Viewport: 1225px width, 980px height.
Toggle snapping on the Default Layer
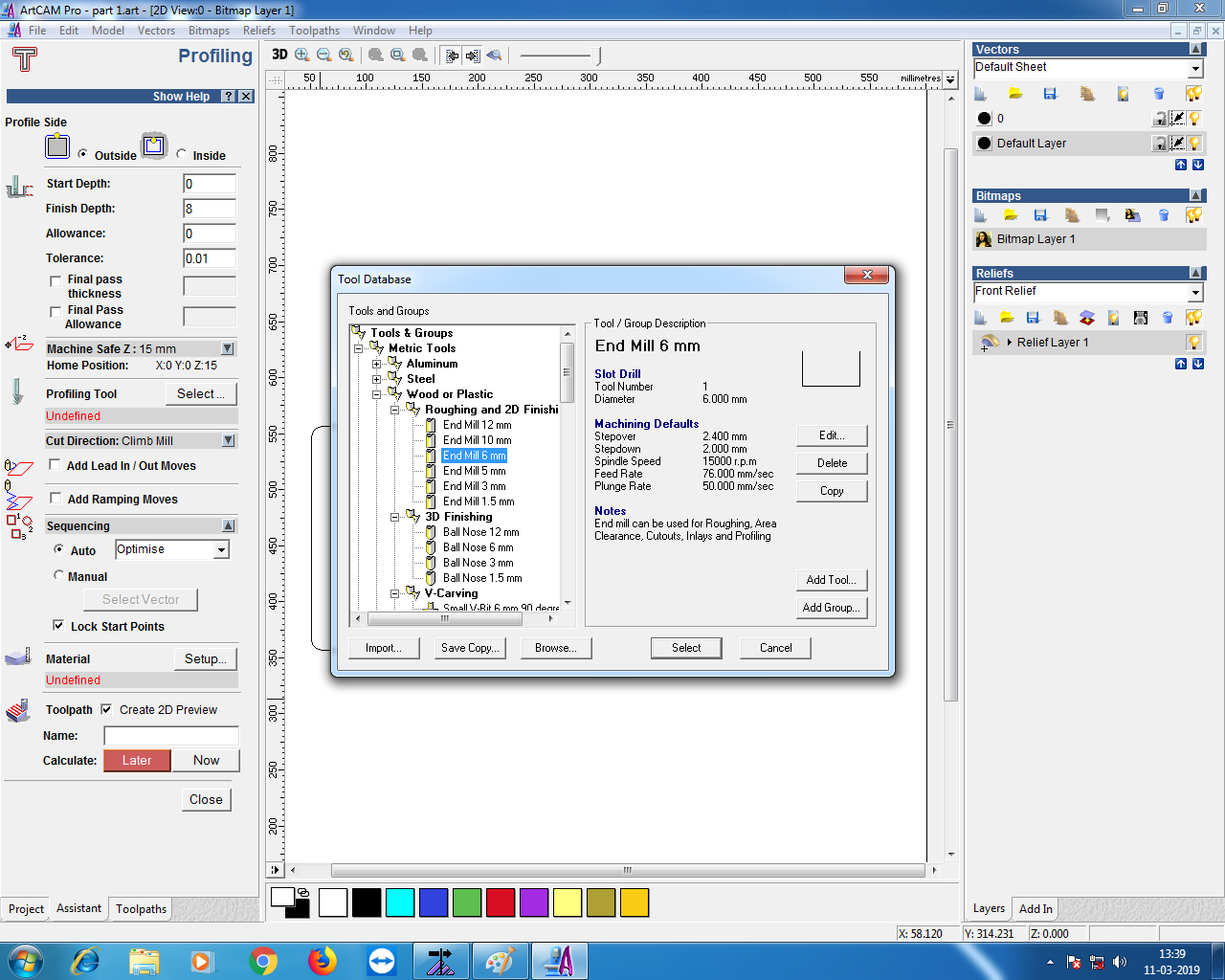tap(1178, 144)
